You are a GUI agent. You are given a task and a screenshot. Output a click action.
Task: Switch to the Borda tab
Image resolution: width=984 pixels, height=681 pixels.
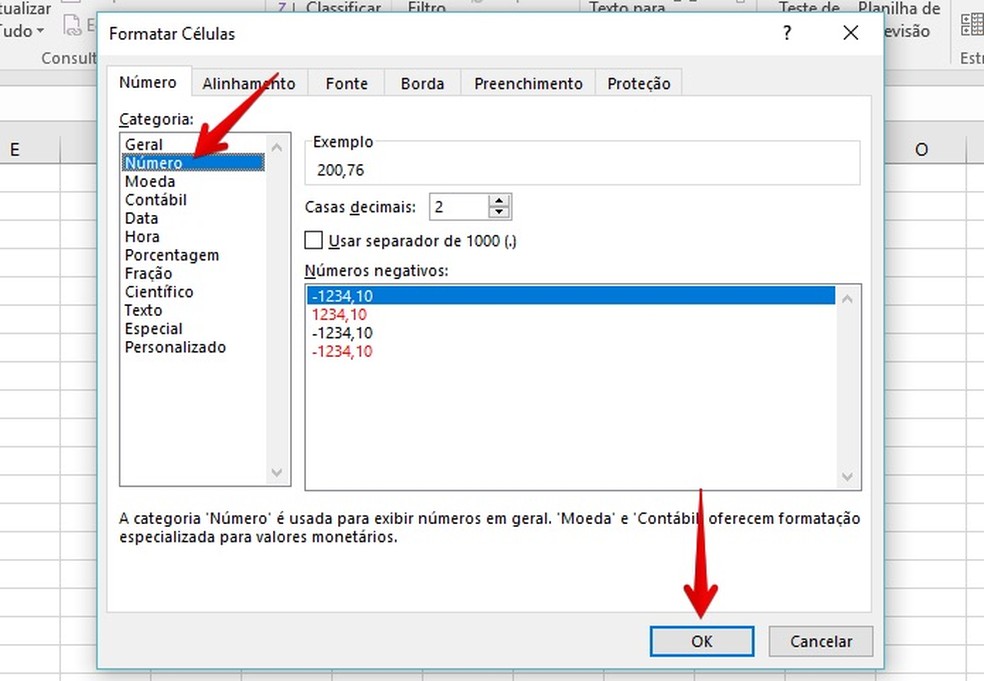point(422,83)
